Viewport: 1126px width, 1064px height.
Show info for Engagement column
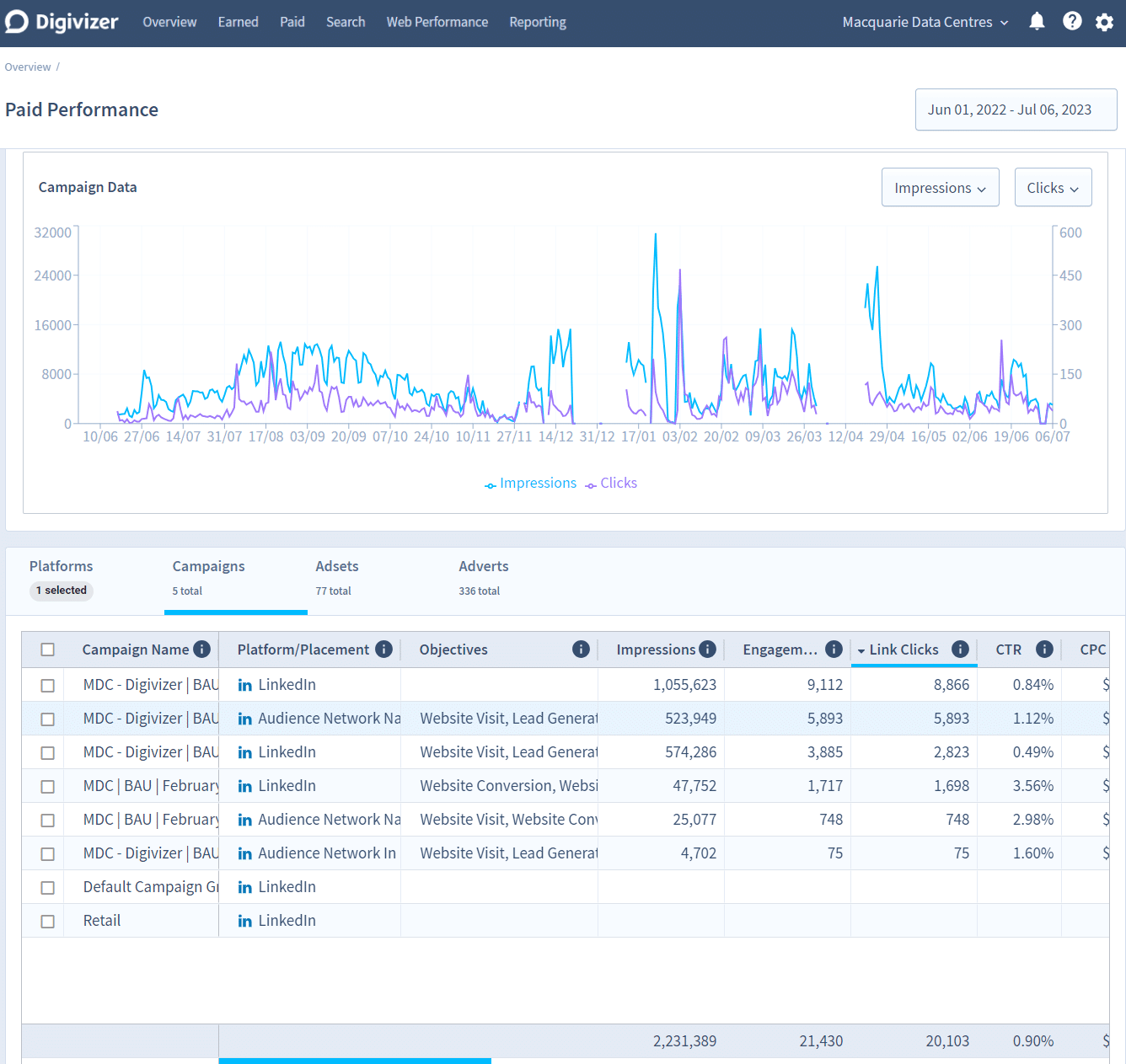pos(834,649)
